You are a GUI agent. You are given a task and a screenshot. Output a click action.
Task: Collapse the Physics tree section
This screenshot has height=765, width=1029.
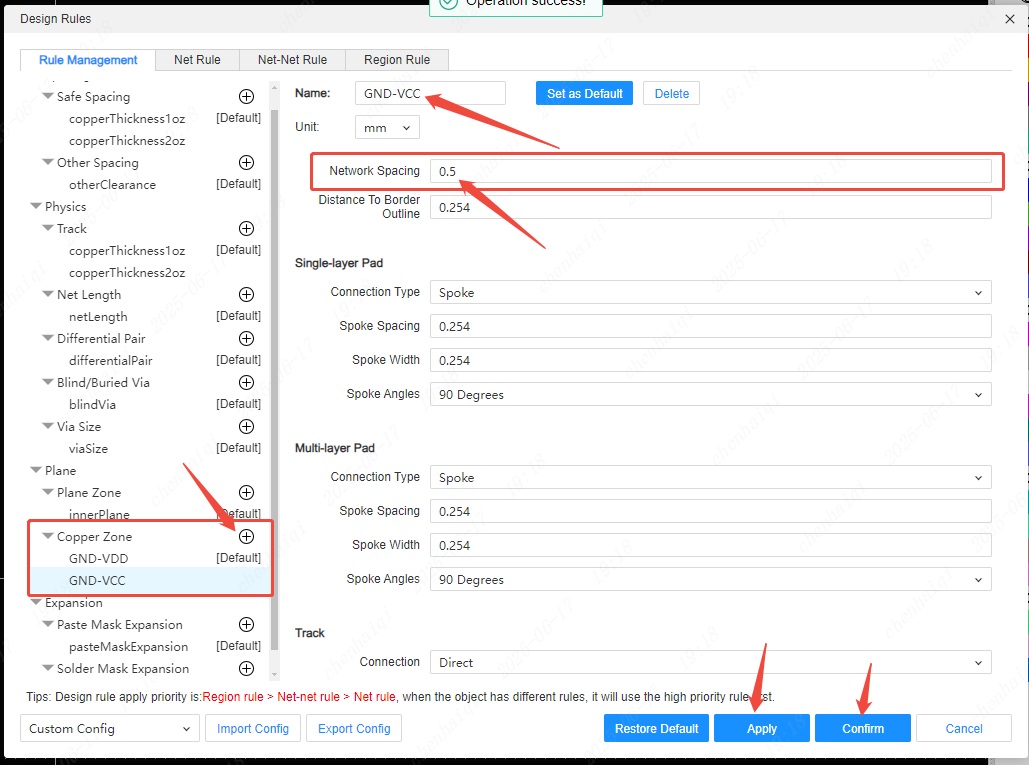click(x=36, y=207)
